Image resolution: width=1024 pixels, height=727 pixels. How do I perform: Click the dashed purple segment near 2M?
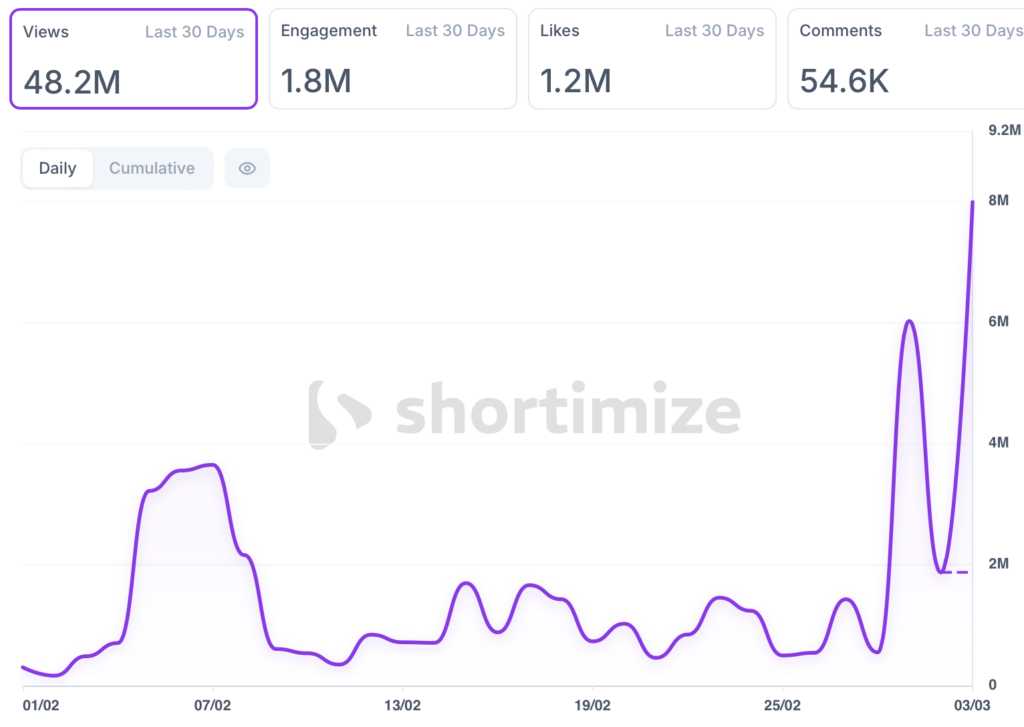[x=955, y=572]
